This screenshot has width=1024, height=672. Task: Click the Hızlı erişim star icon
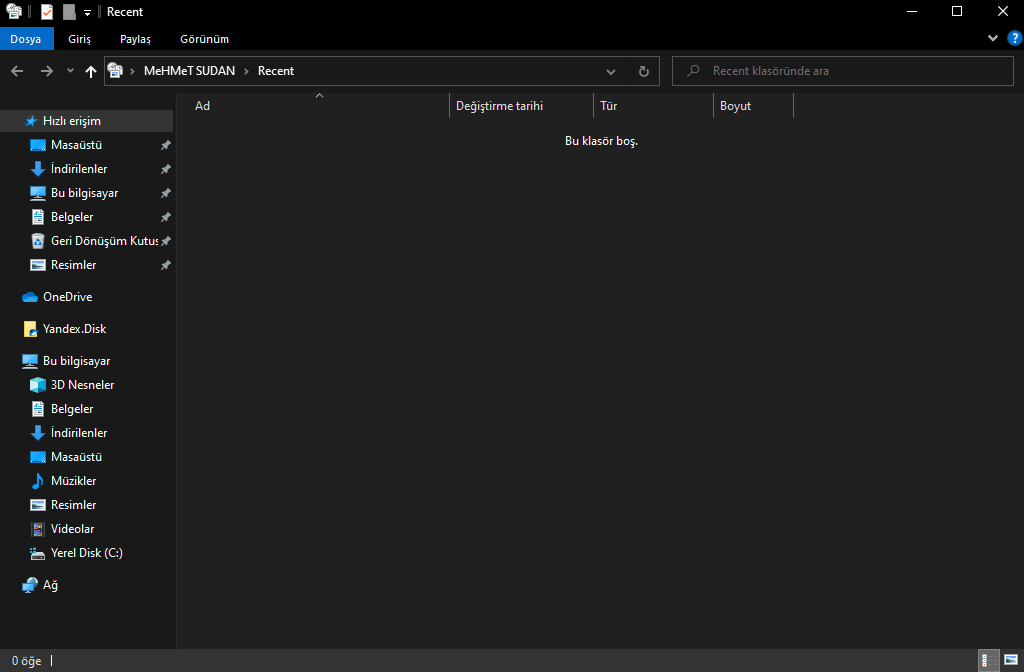click(x=30, y=121)
